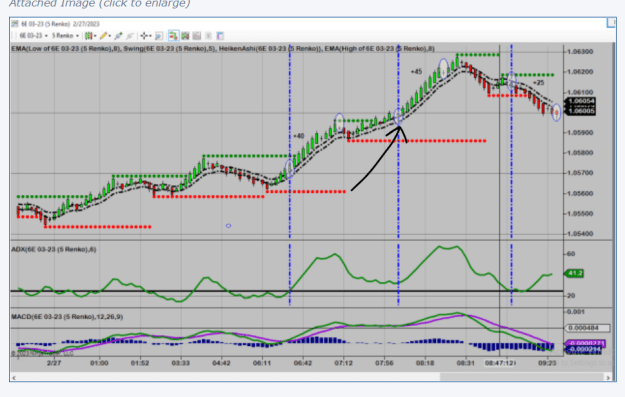The width and height of the screenshot is (625, 397).
Task: Click the 08:47:12 crosshair time marker
Action: tap(500, 363)
